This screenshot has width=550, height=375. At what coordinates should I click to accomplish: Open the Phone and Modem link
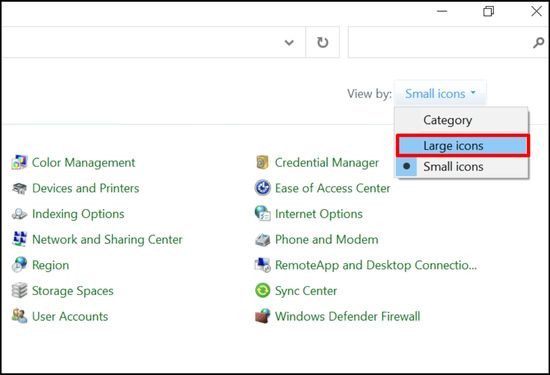pyautogui.click(x=327, y=240)
